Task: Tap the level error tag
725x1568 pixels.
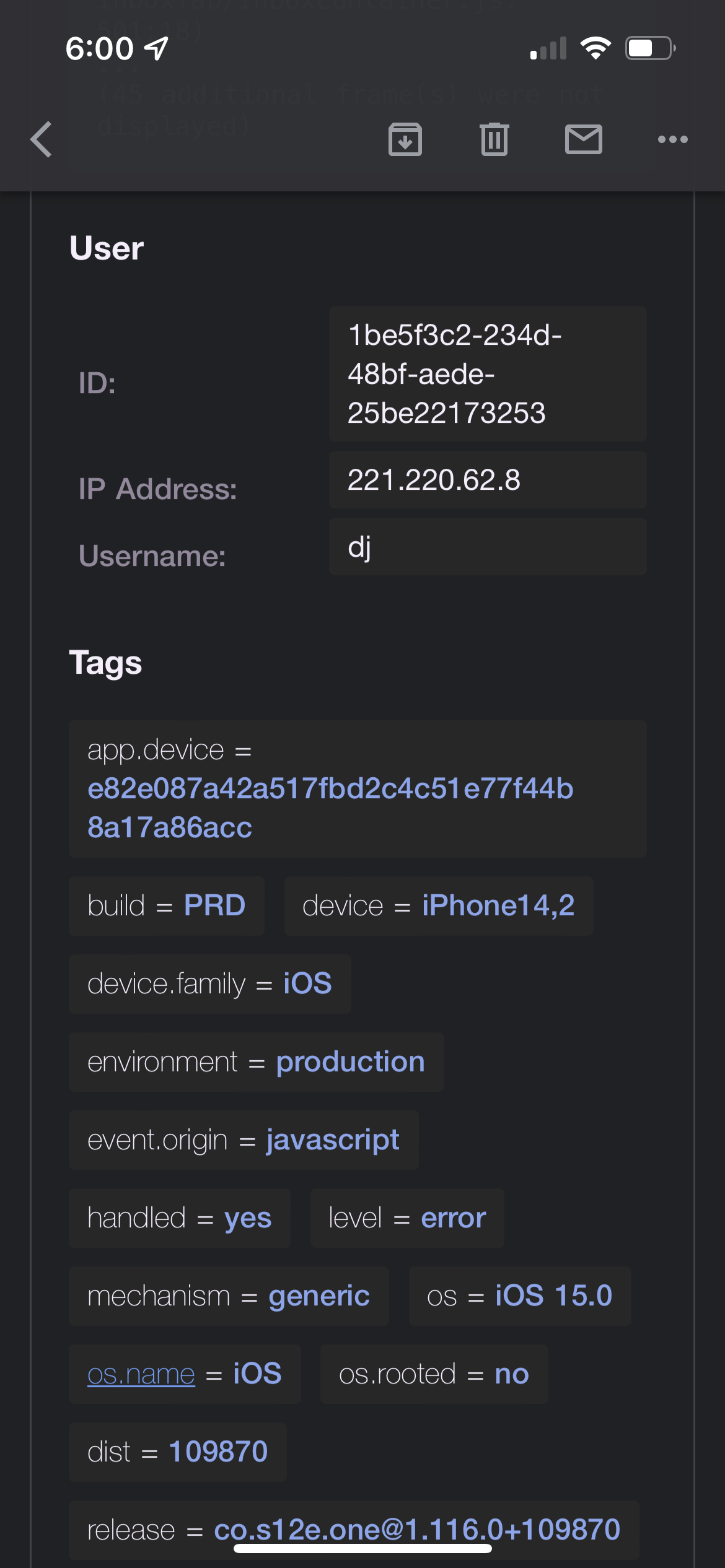Action: 453,1218
